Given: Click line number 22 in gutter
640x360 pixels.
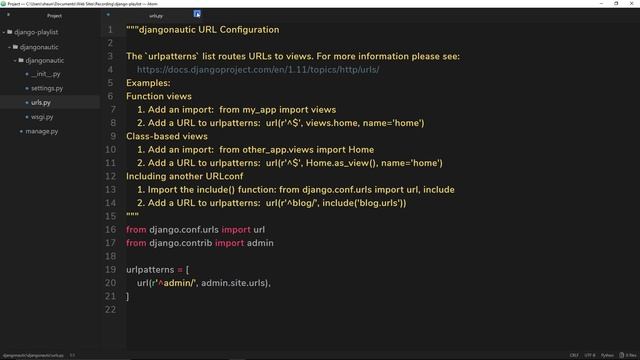Looking at the screenshot, I should (111, 310).
